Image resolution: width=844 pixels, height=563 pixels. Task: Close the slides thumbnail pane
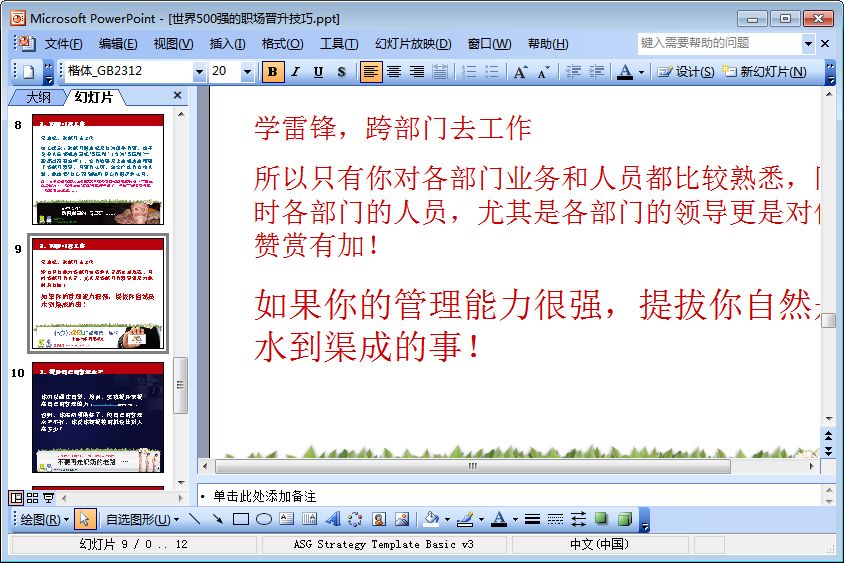click(x=178, y=95)
